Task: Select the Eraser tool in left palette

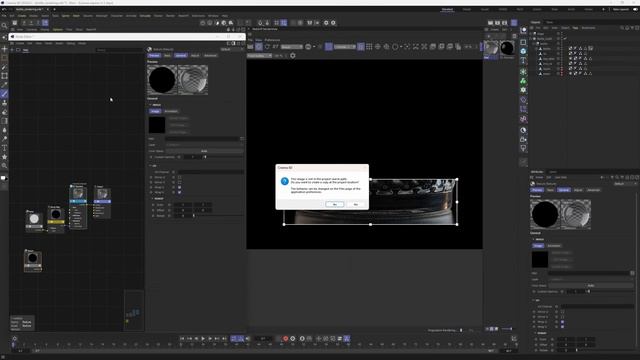Action: [4, 112]
